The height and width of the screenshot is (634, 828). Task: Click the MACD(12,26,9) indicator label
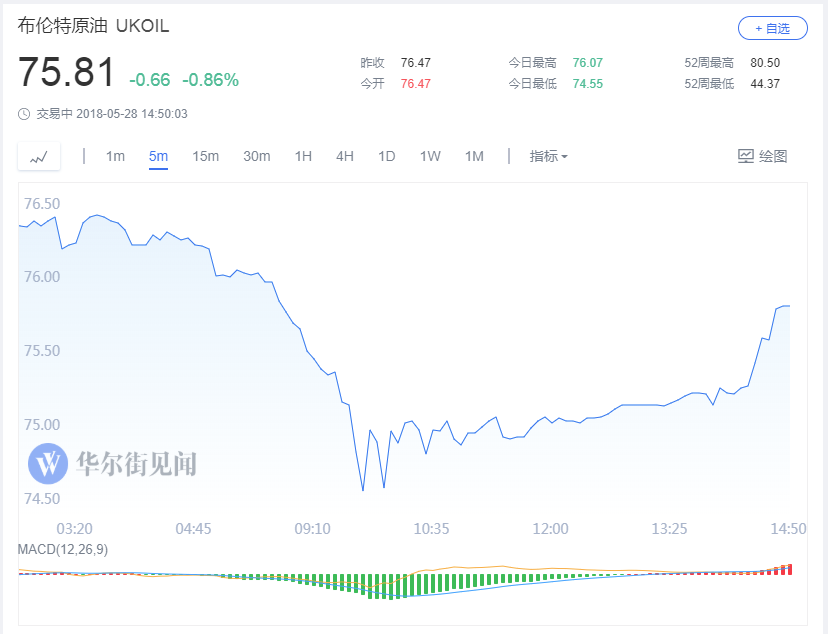coord(64,550)
